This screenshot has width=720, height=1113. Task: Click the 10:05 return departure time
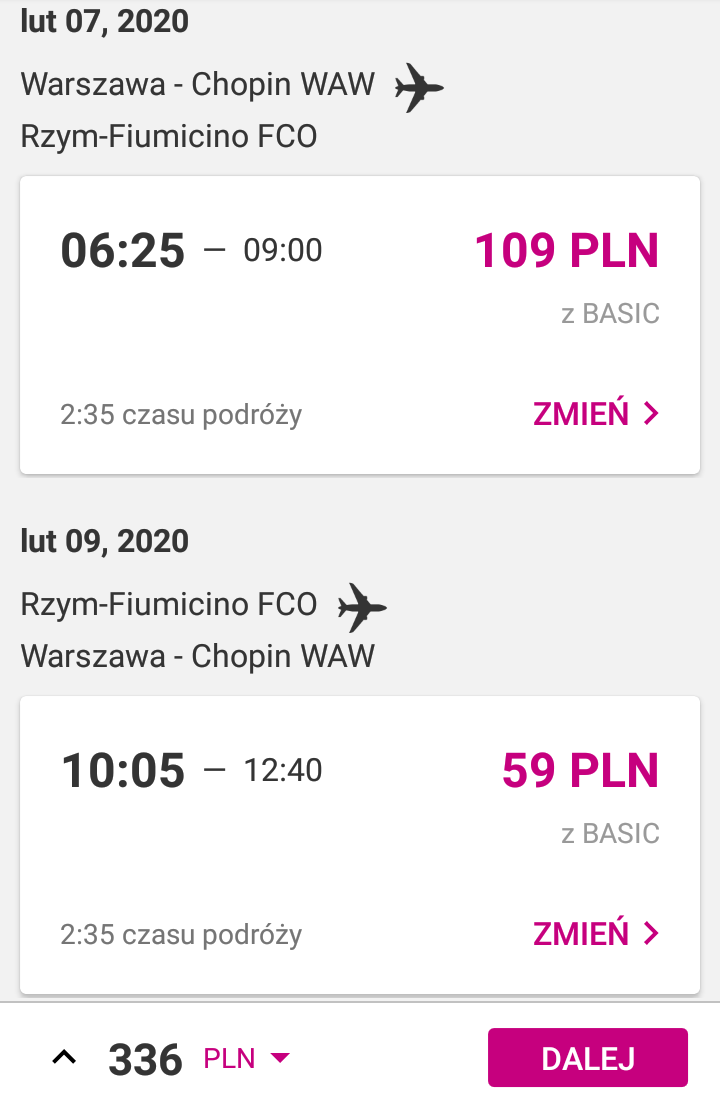tap(123, 770)
